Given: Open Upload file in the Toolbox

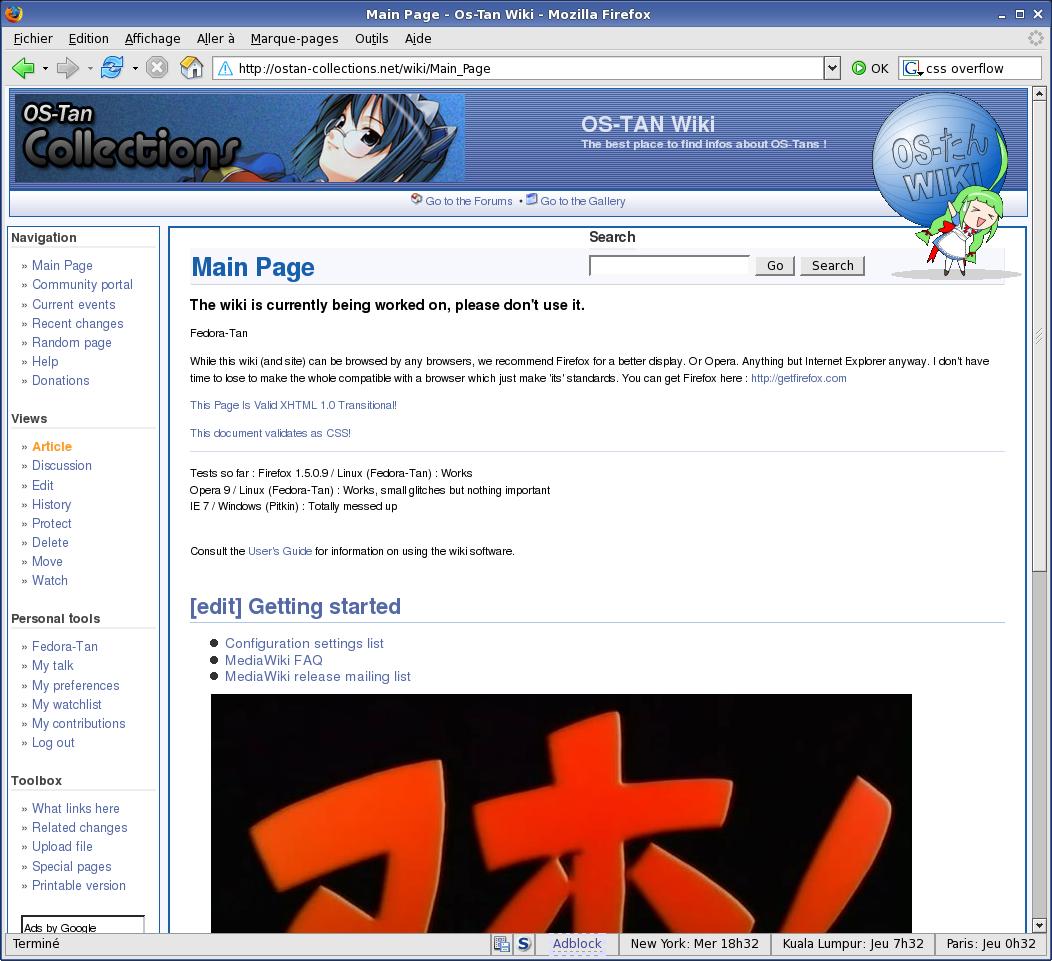Looking at the screenshot, I should point(62,846).
